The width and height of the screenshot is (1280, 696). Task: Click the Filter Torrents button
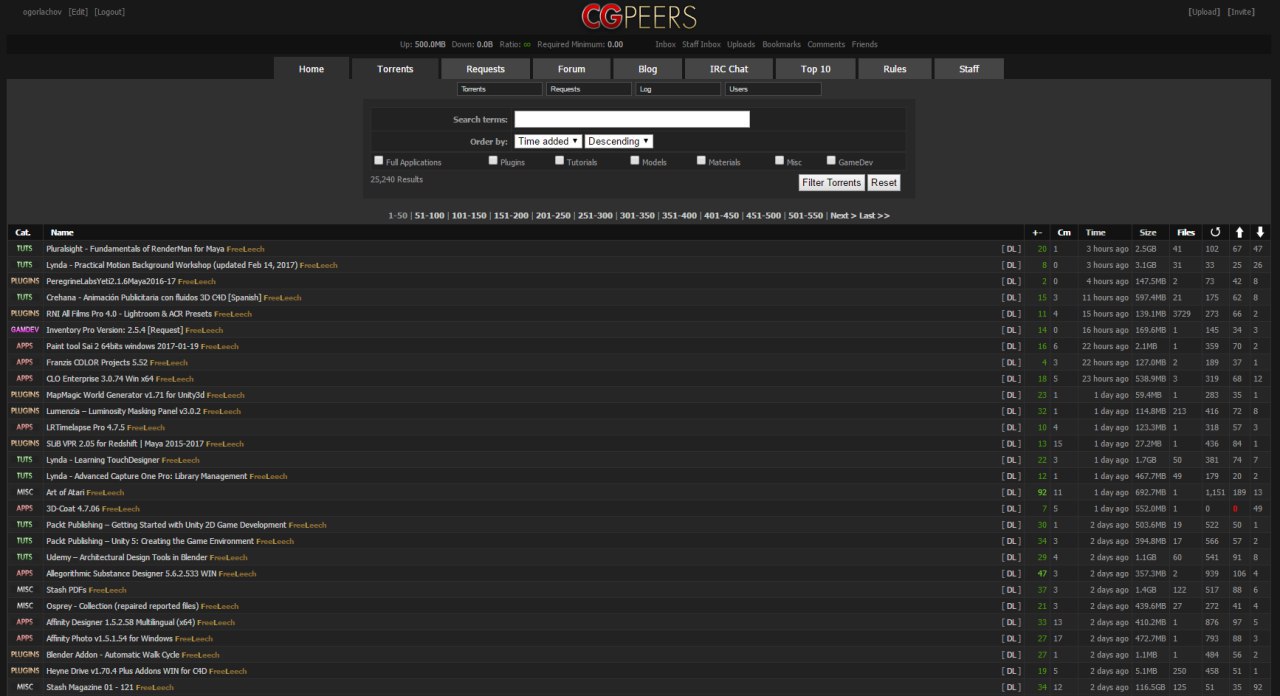(831, 183)
